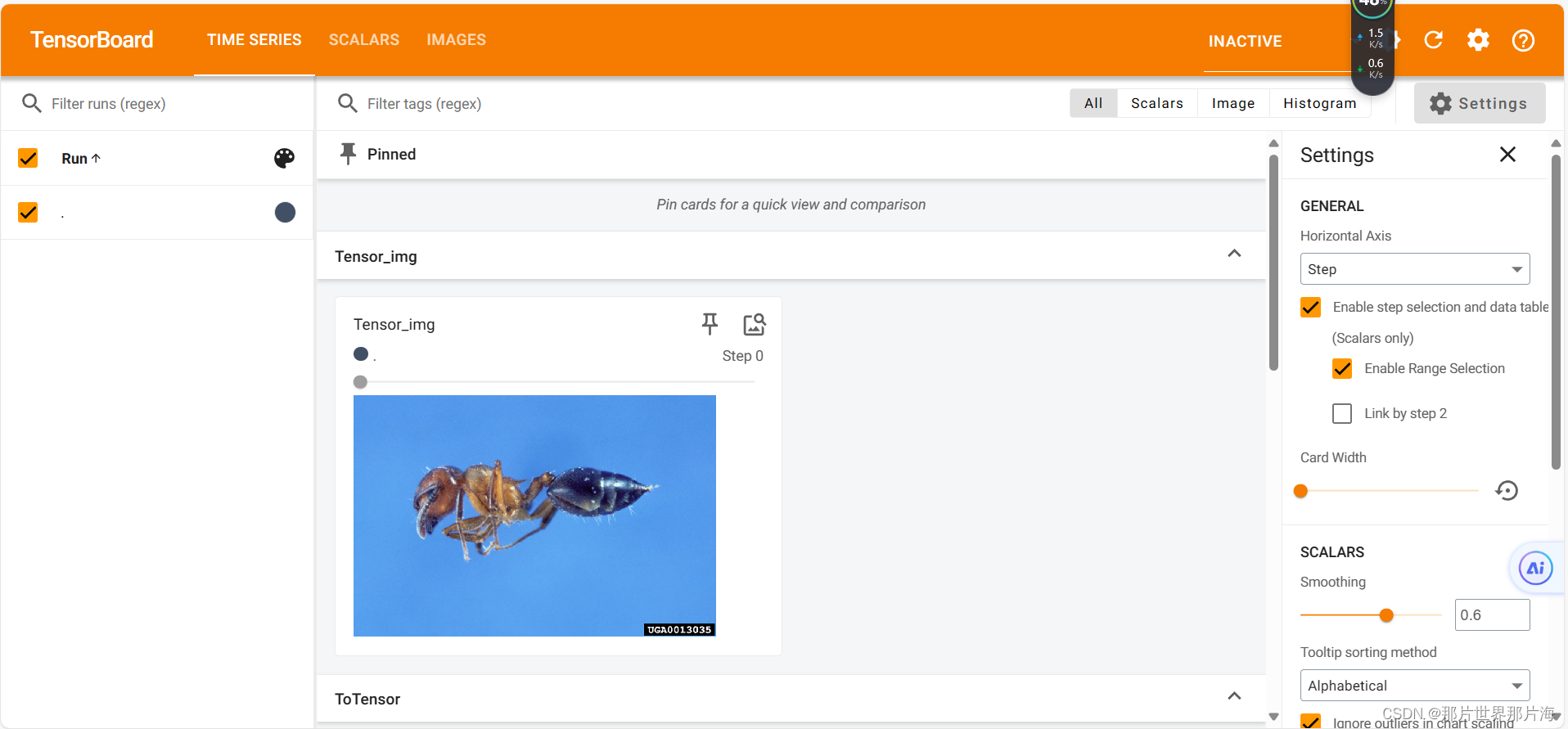The width and height of the screenshot is (1568, 729).
Task: Open the Alphabetical tooltip sorting dropdown
Action: [1415, 686]
